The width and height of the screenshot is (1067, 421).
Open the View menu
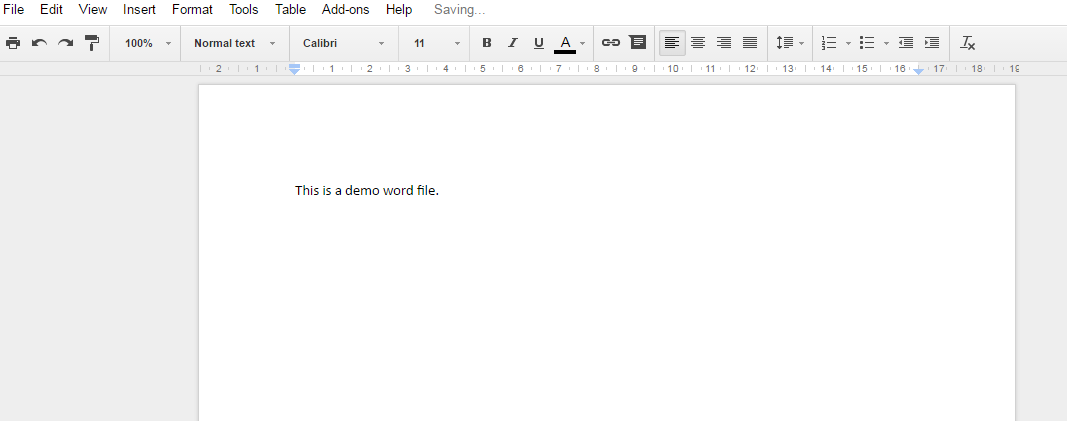[x=93, y=10]
